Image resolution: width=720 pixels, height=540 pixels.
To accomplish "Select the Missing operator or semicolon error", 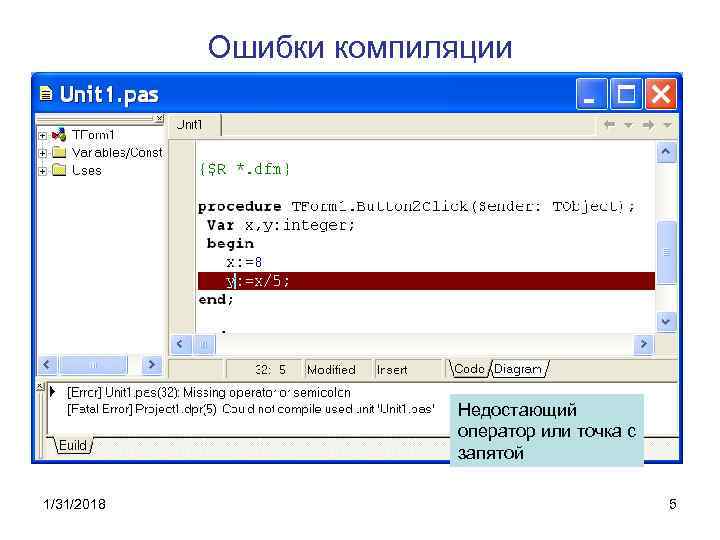I will click(209, 393).
